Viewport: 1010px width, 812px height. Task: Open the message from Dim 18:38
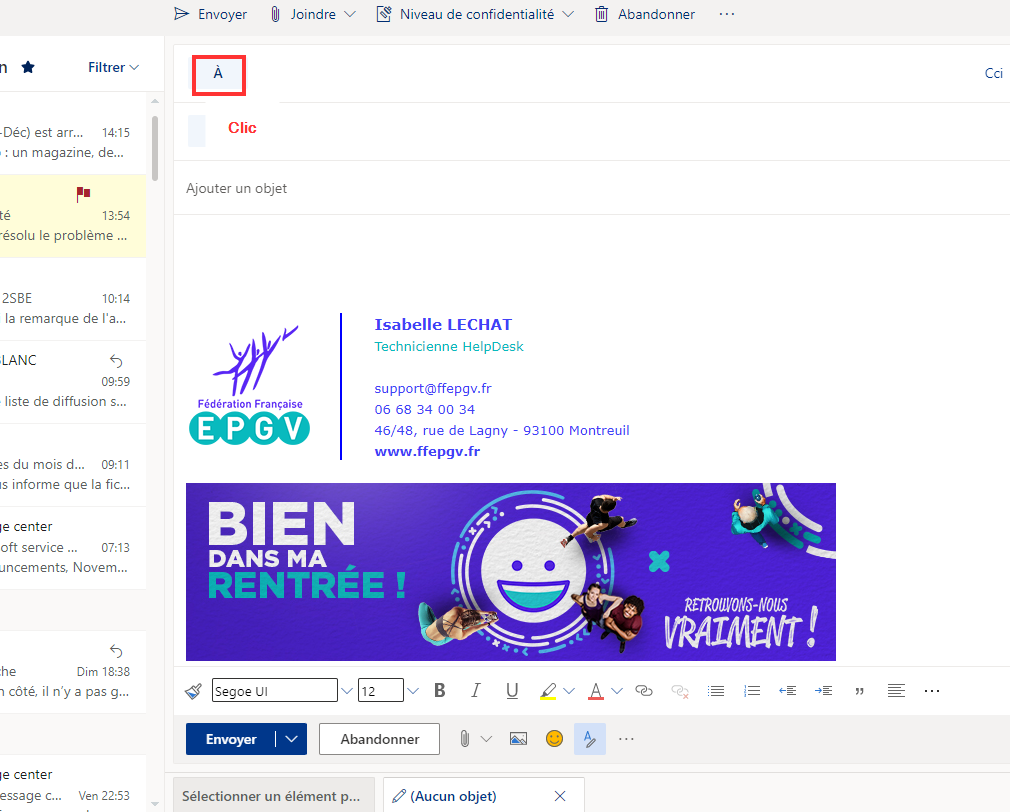(73, 672)
